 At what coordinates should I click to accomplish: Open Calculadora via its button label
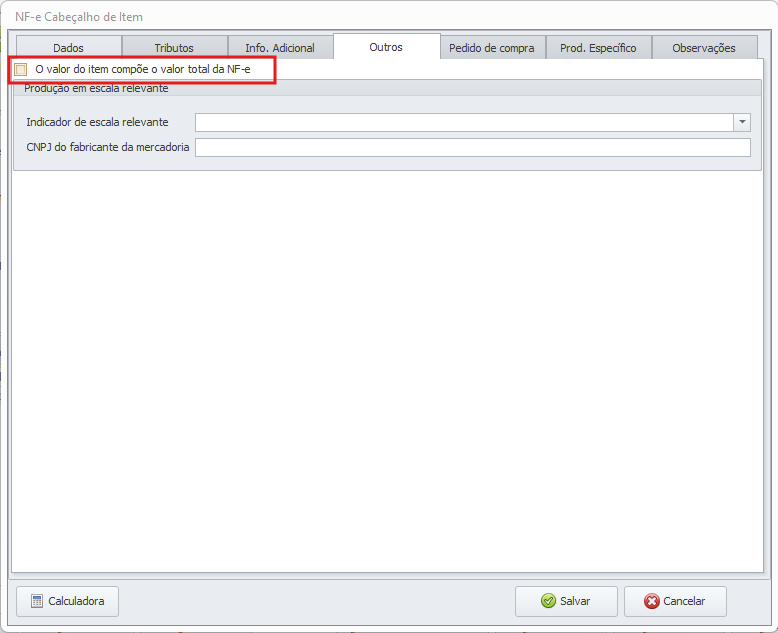[x=76, y=601]
